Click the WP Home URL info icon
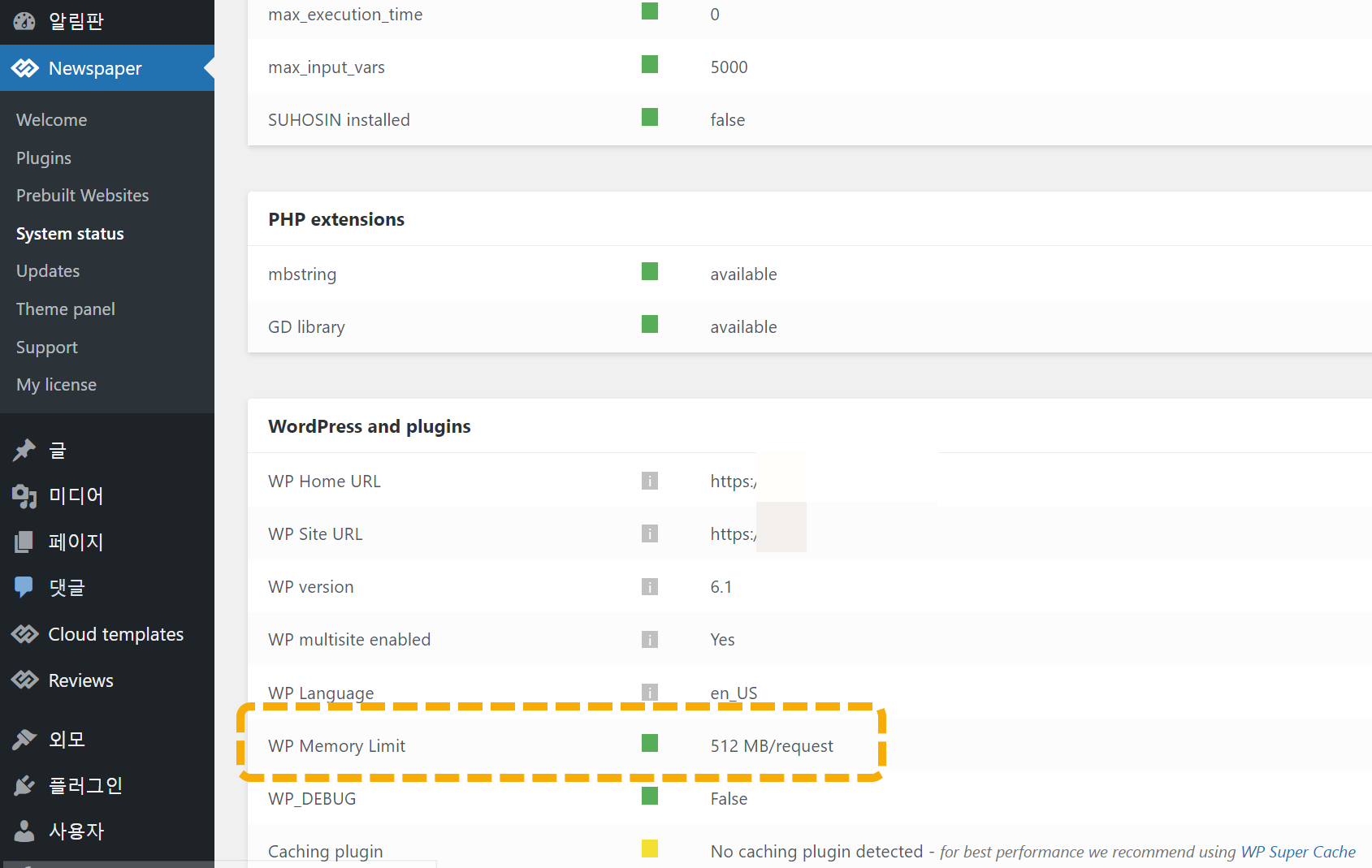The image size is (1372, 868). click(650, 481)
